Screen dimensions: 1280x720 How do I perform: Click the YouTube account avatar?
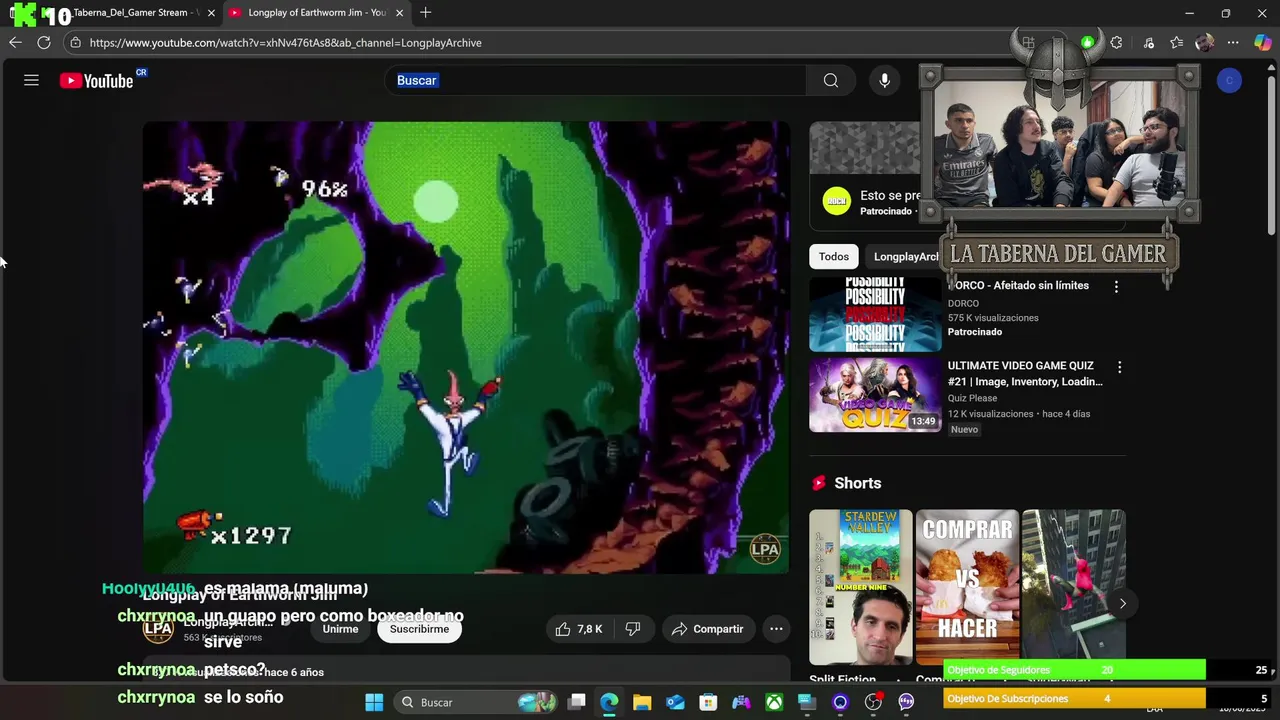[x=1229, y=81]
